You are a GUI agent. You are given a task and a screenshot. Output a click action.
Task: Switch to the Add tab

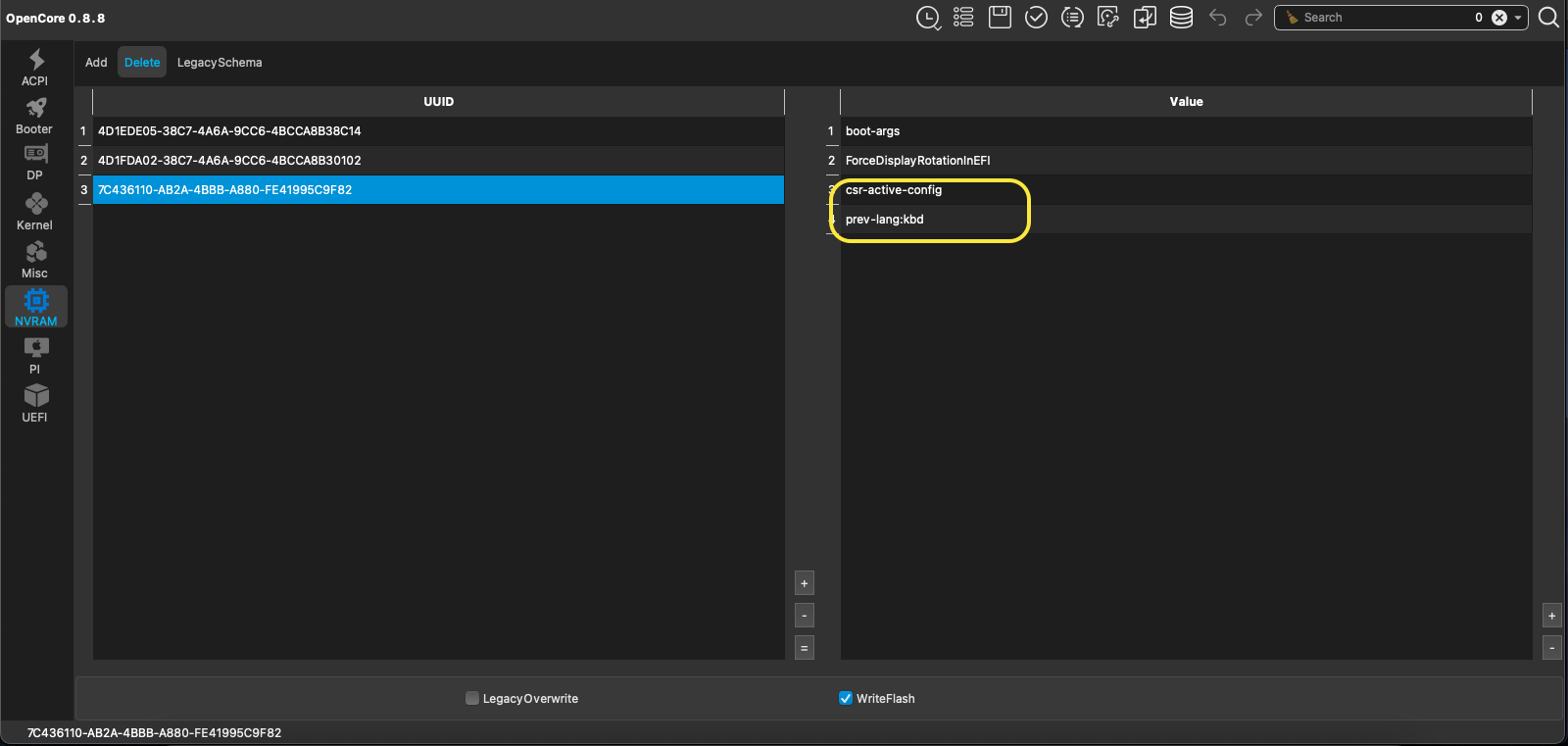(96, 63)
